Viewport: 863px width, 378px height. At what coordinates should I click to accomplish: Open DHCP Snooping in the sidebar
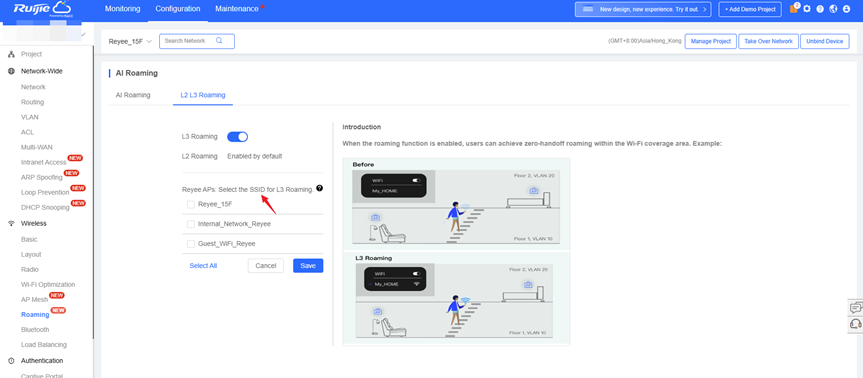click(45, 207)
